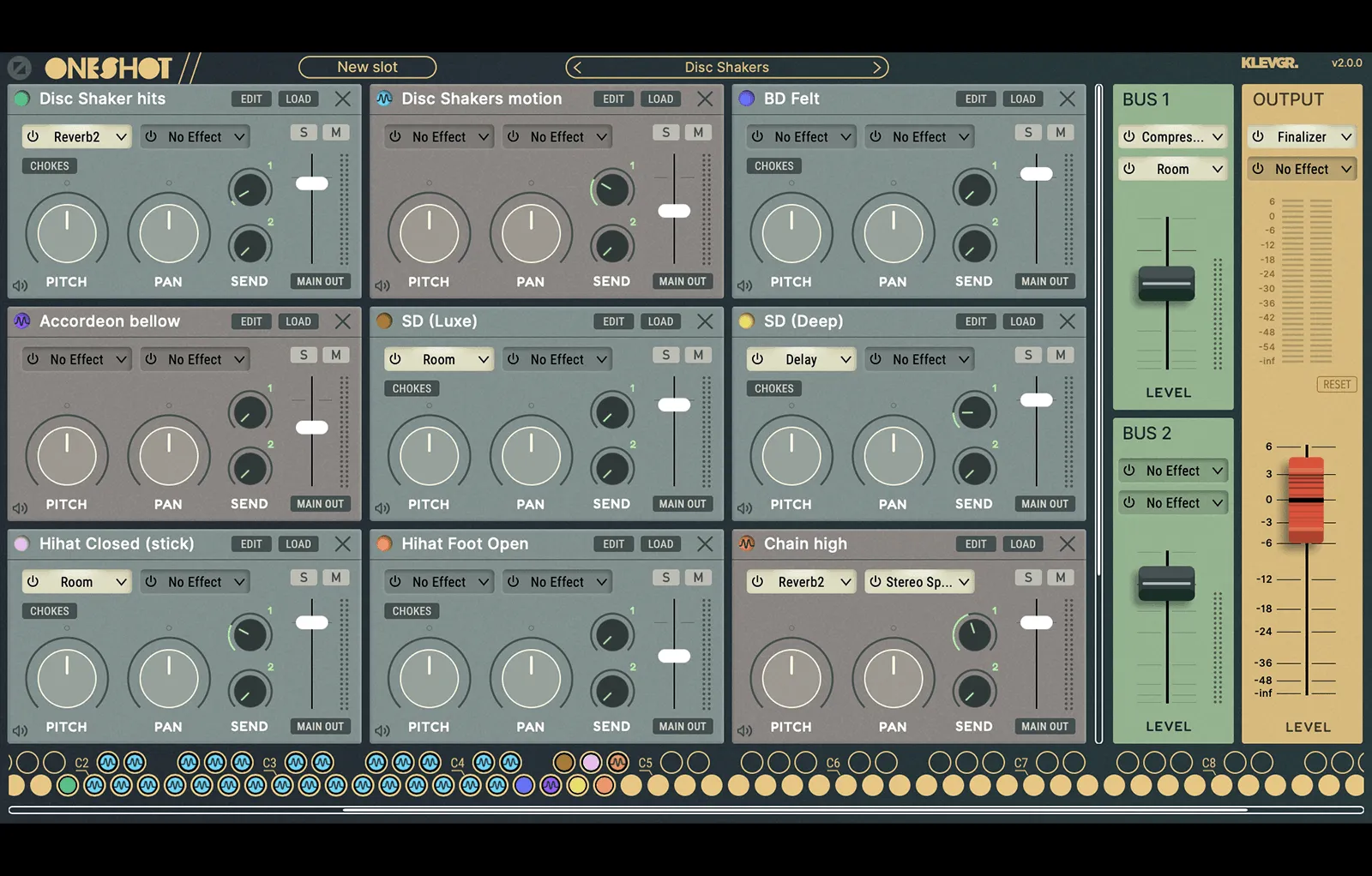
Task: Click the BD Felt PAN knob
Action: pyautogui.click(x=894, y=233)
